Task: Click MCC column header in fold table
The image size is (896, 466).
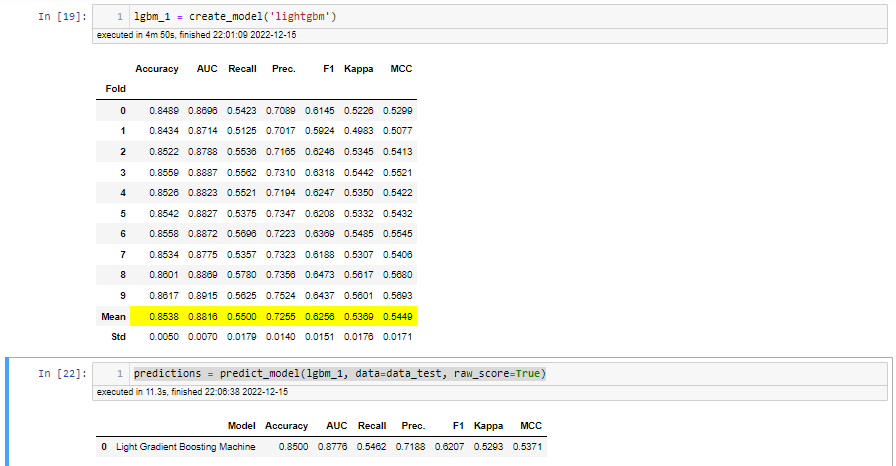Action: pyautogui.click(x=401, y=69)
